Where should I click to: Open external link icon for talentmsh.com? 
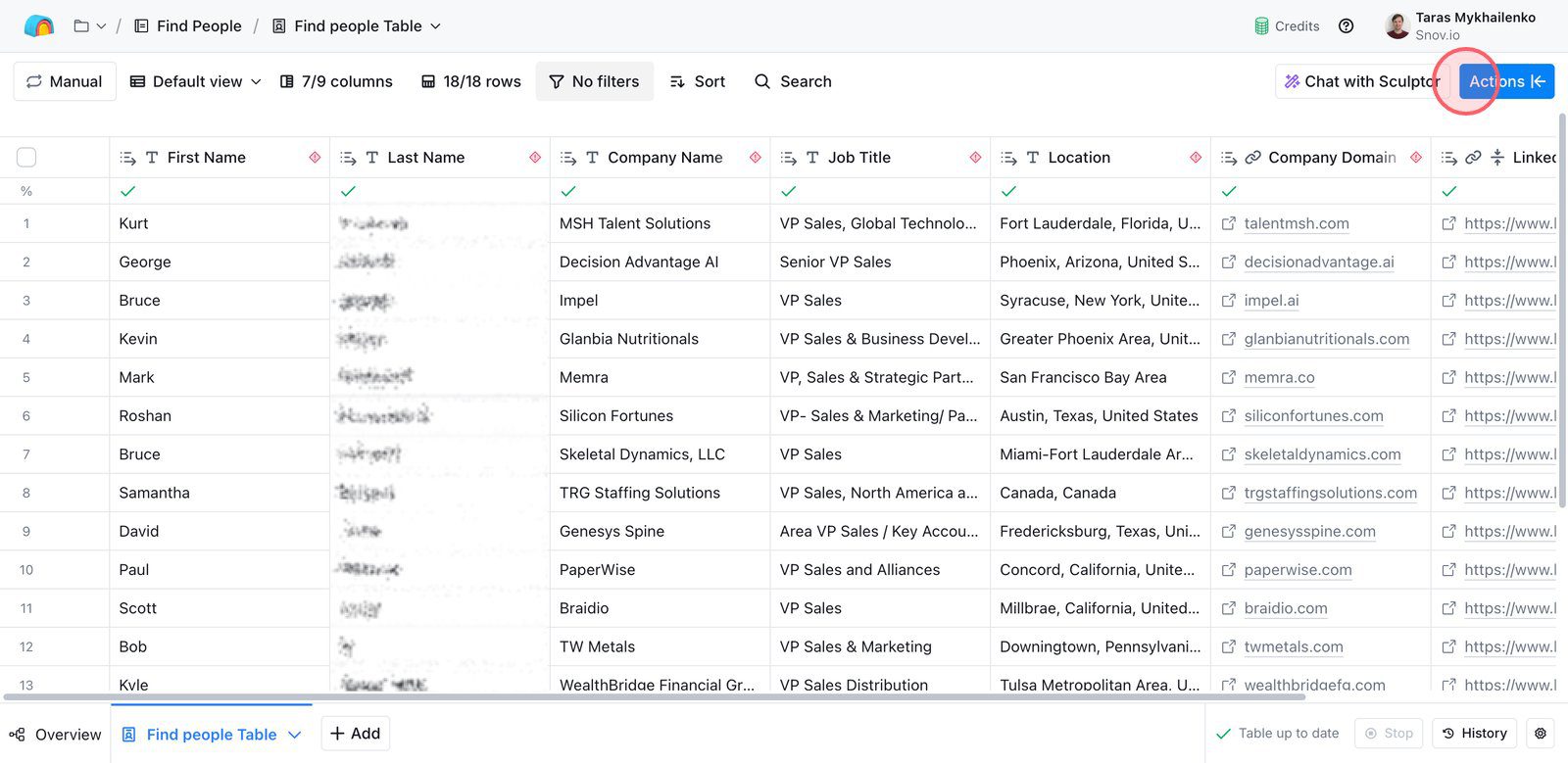pyautogui.click(x=1228, y=224)
